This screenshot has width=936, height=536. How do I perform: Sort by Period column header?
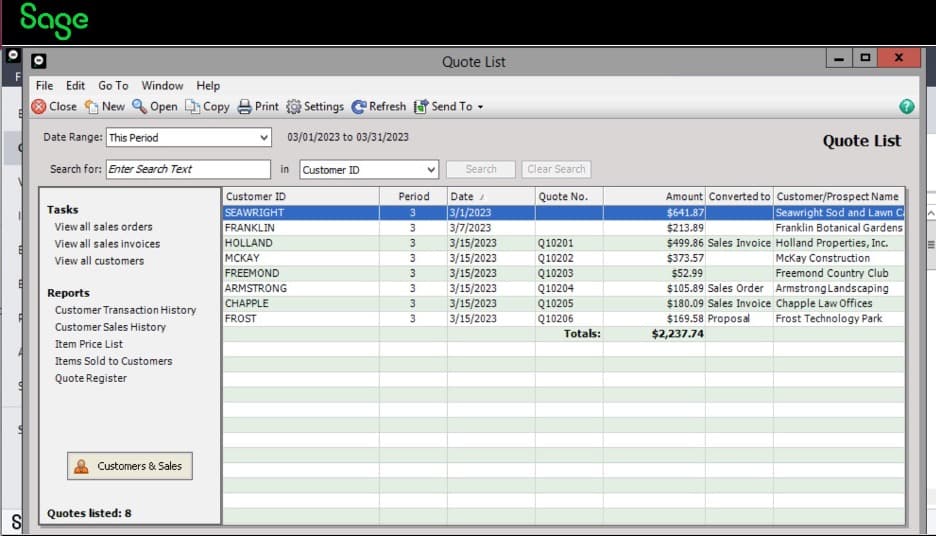click(413, 196)
